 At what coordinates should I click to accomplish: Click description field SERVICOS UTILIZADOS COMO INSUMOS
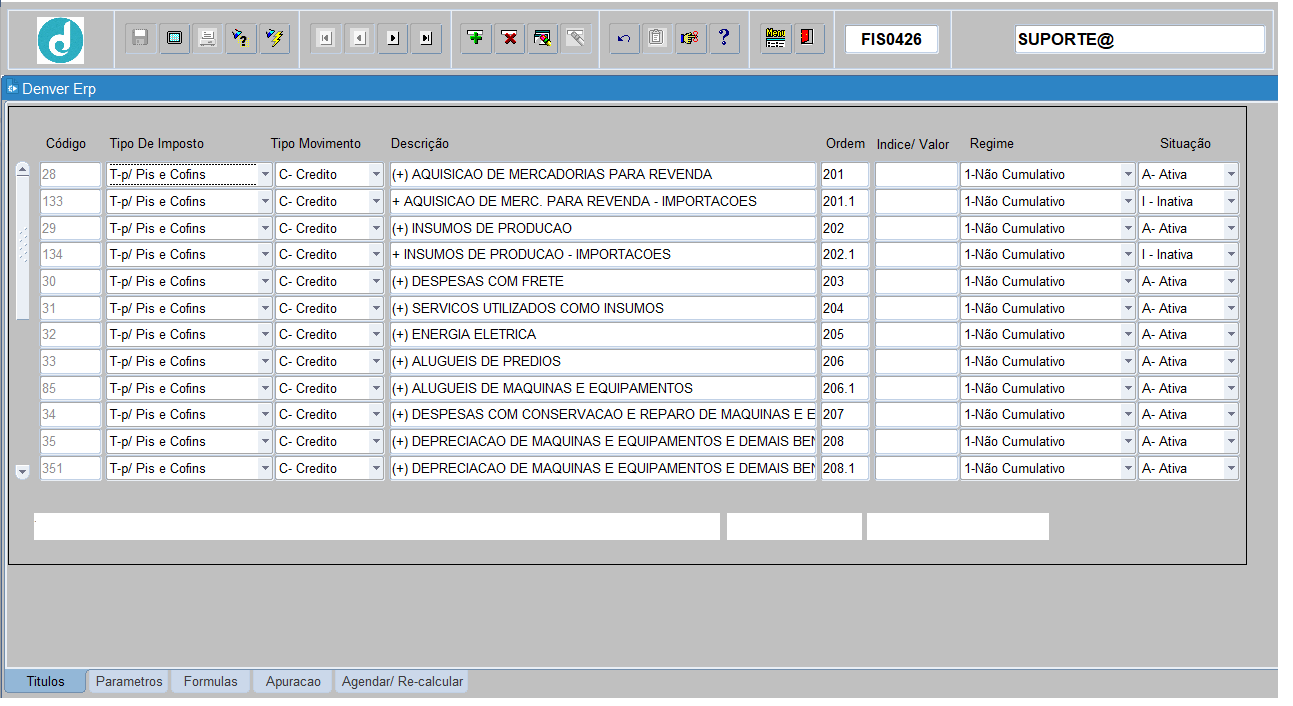pos(603,308)
